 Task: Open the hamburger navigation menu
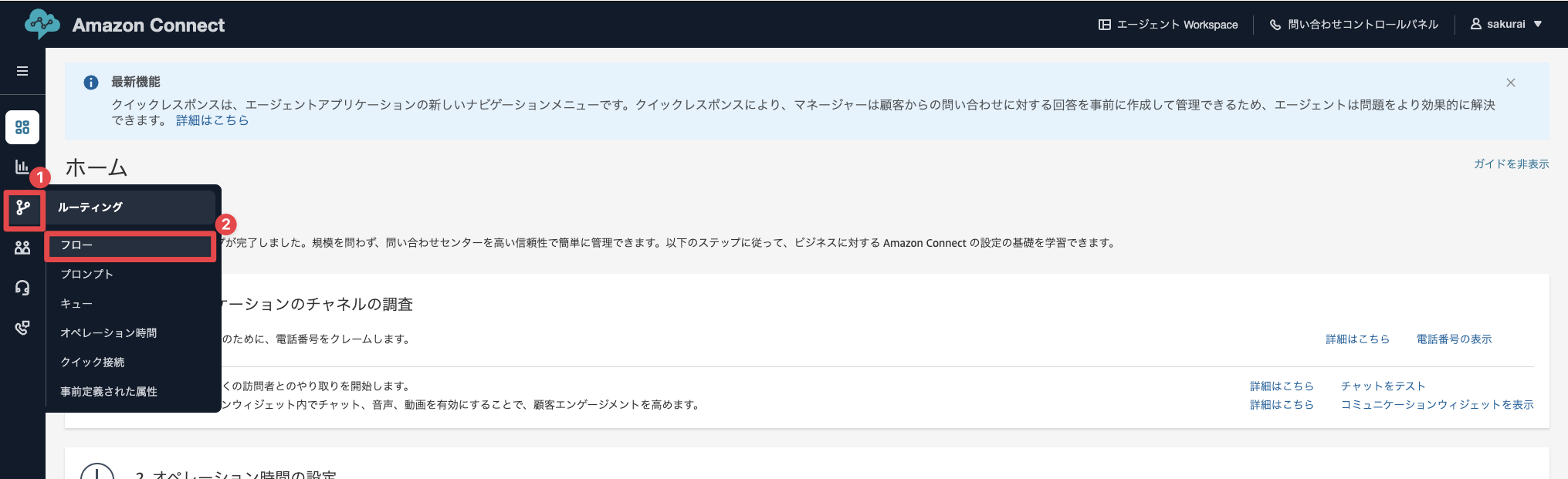(22, 71)
